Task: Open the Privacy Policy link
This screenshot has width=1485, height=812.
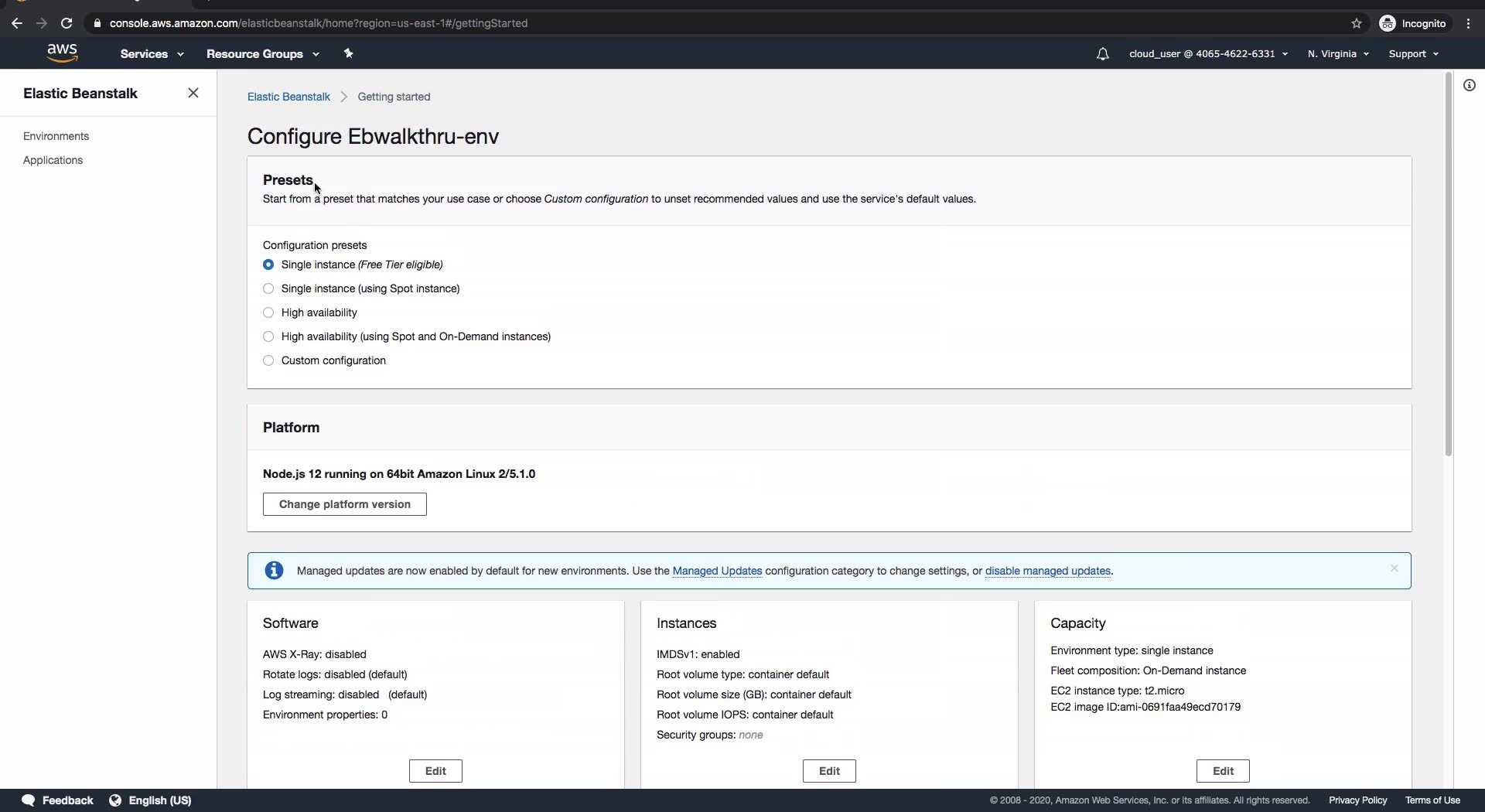Action: click(1357, 800)
